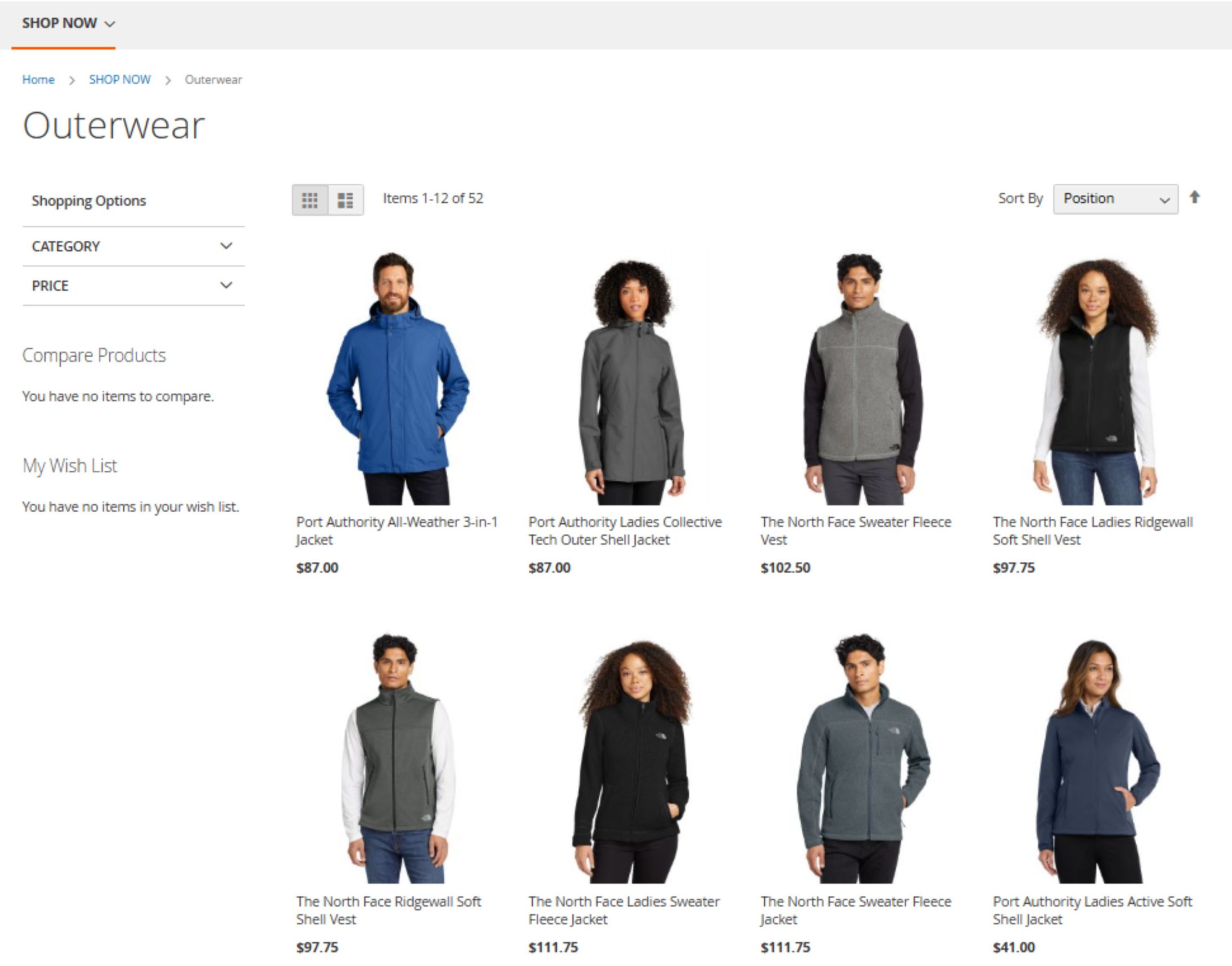Open The North Face Ridgewall Soft Shell Vest link

point(388,910)
